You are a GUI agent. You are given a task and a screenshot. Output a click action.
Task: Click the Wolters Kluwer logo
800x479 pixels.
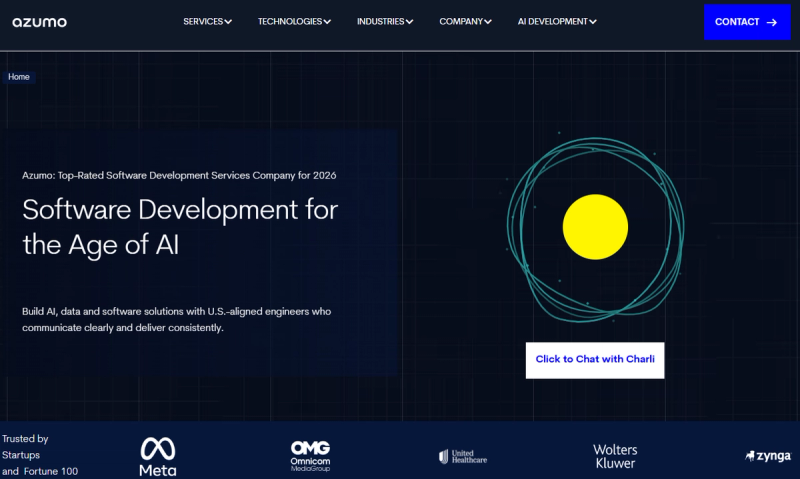[615, 457]
